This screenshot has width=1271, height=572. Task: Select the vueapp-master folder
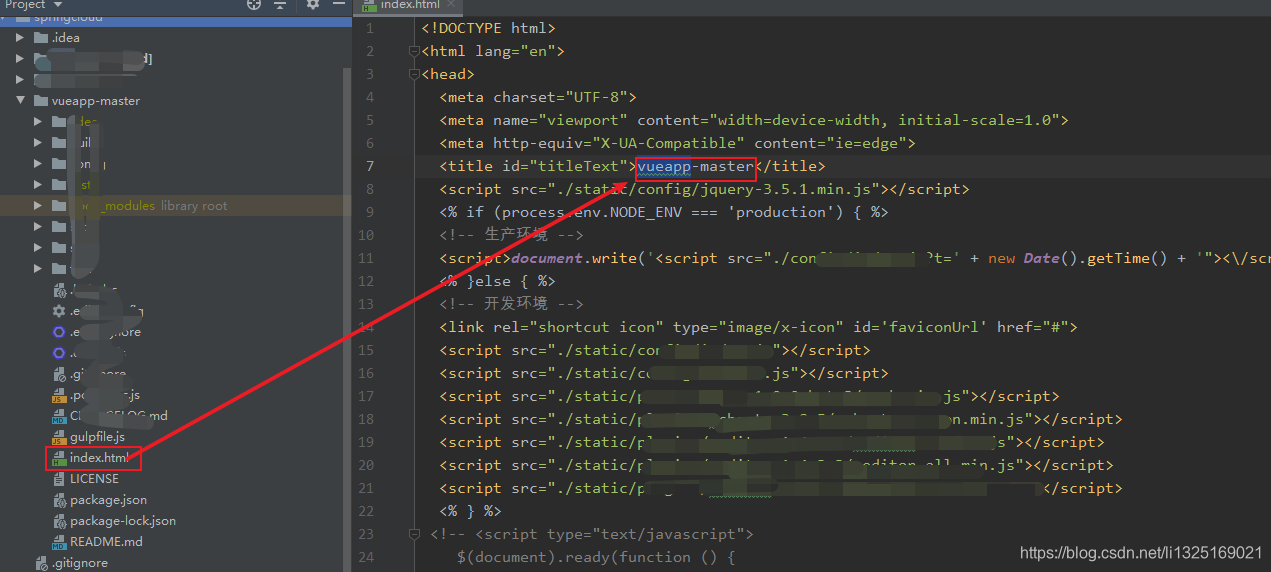click(x=96, y=101)
